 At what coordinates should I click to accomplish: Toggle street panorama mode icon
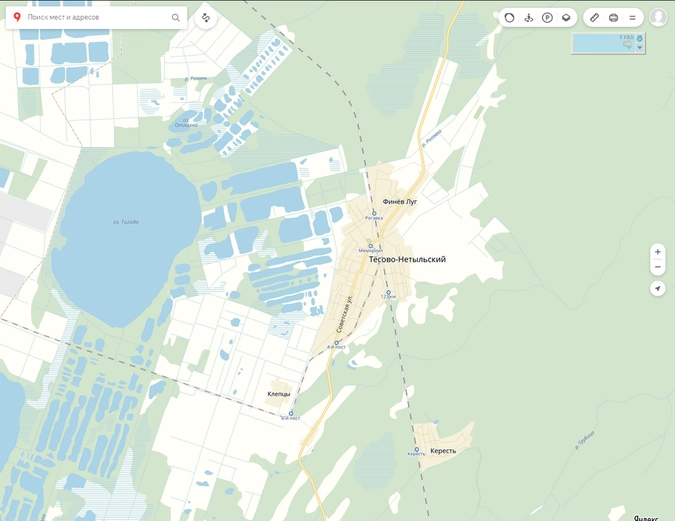point(528,17)
